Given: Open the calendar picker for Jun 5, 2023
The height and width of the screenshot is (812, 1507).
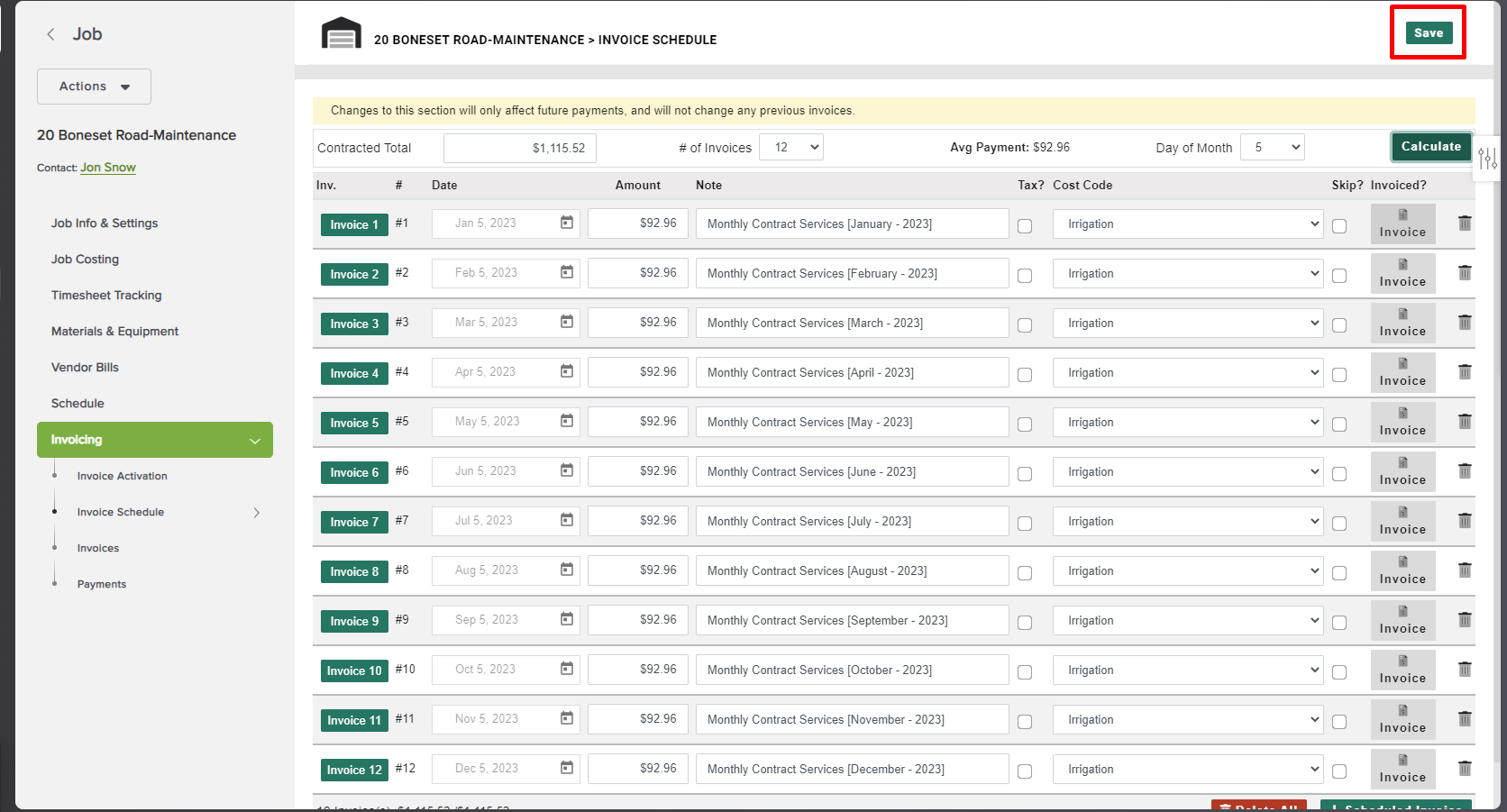Looking at the screenshot, I should [567, 470].
